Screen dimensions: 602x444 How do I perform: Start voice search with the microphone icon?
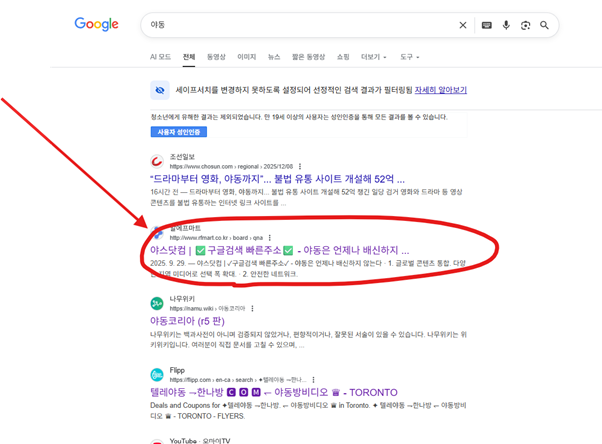pyautogui.click(x=507, y=25)
